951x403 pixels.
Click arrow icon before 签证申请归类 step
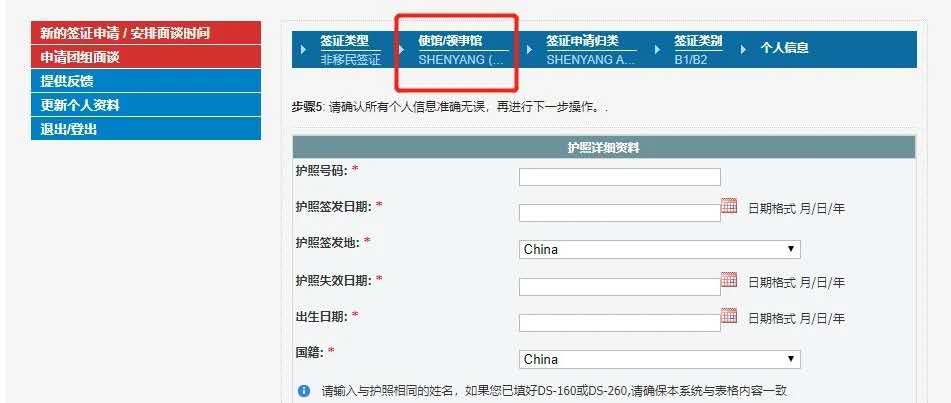[x=529, y=49]
